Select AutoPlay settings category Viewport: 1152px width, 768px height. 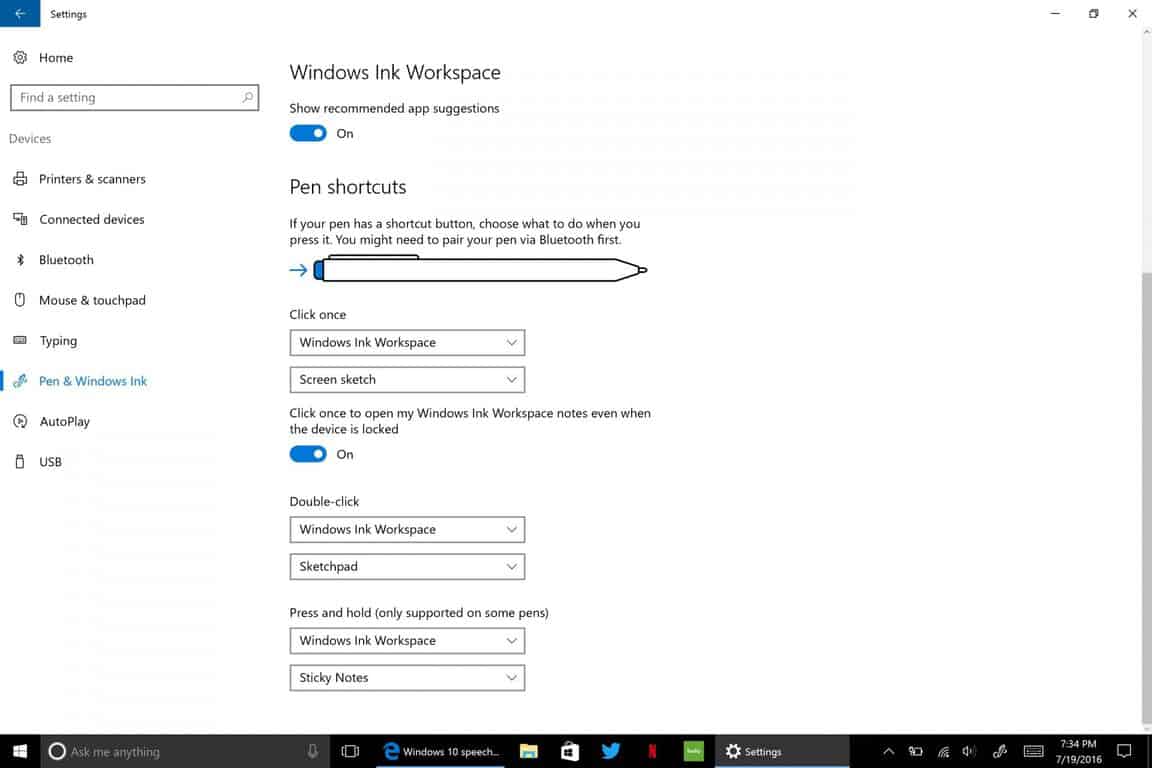point(65,421)
